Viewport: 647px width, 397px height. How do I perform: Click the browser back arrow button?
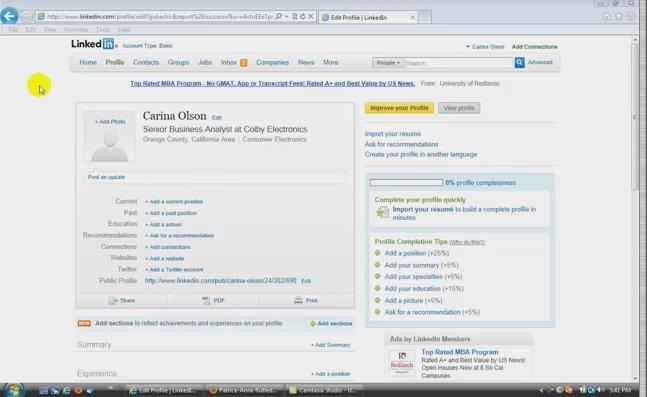pyautogui.click(x=9, y=16)
